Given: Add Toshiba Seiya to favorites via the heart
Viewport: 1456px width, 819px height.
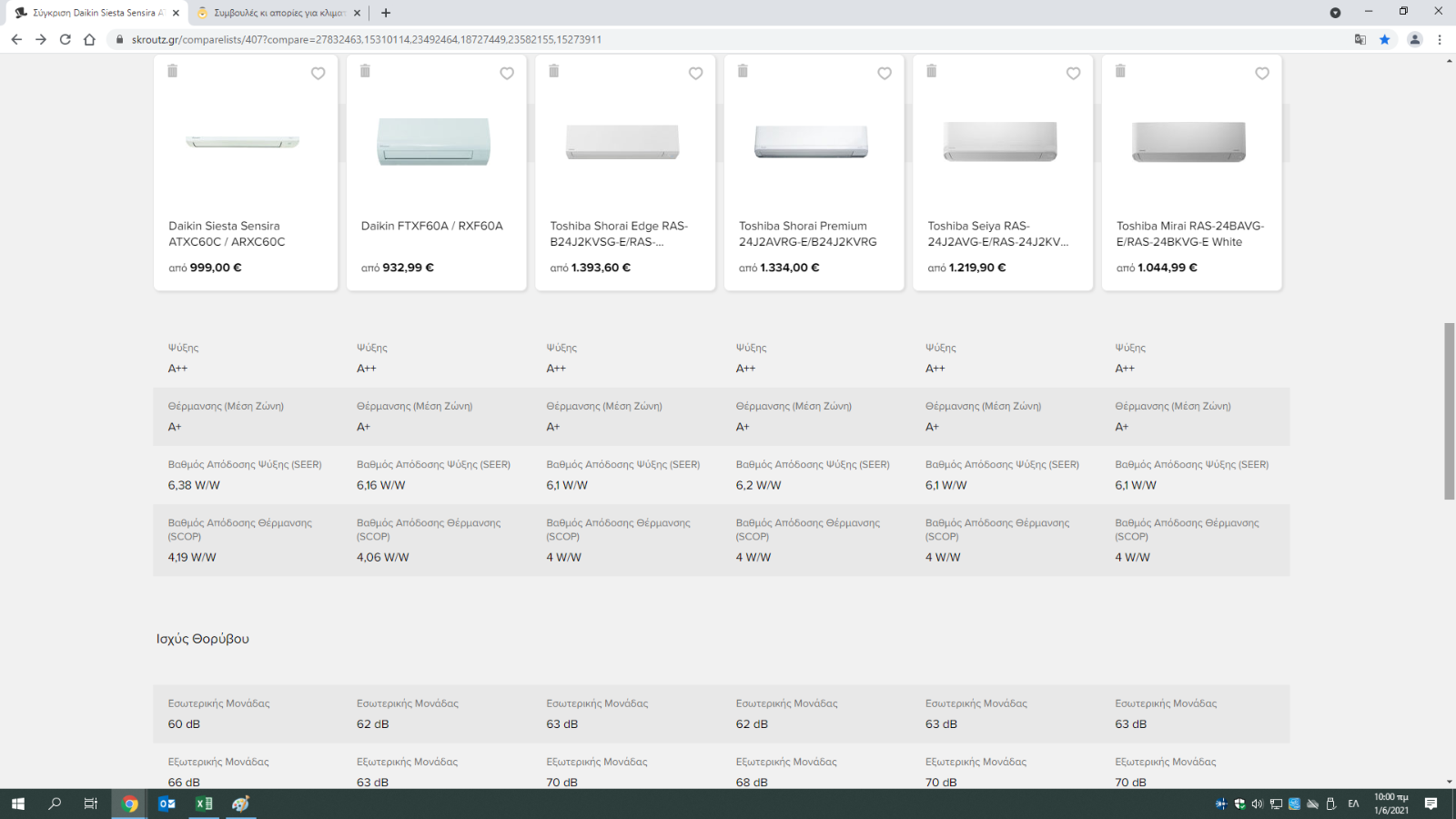Looking at the screenshot, I should click(x=1074, y=74).
